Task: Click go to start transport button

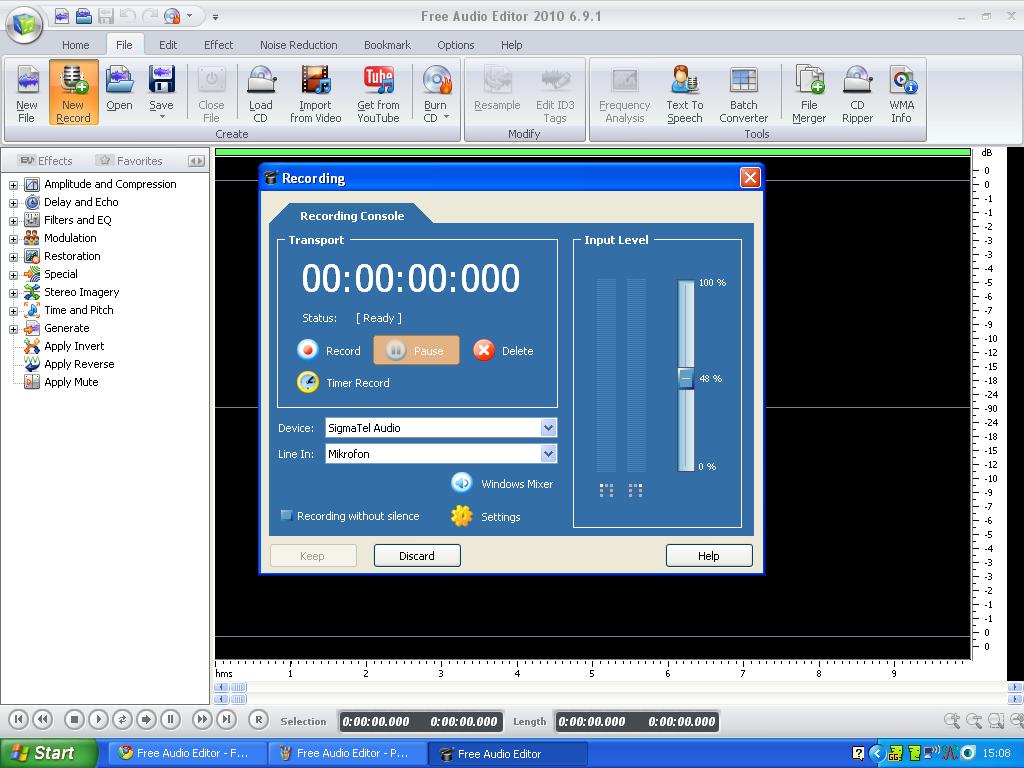Action: point(18,720)
